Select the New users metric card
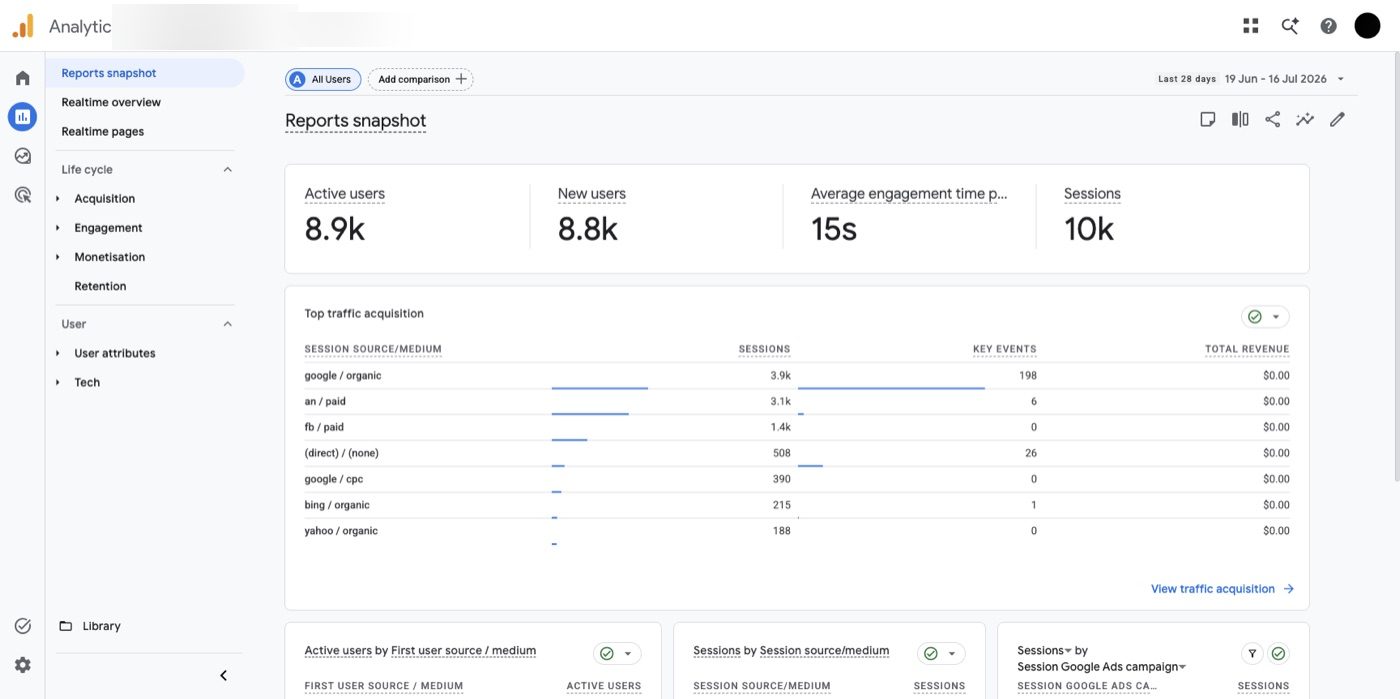This screenshot has height=699, width=1400. [x=656, y=219]
